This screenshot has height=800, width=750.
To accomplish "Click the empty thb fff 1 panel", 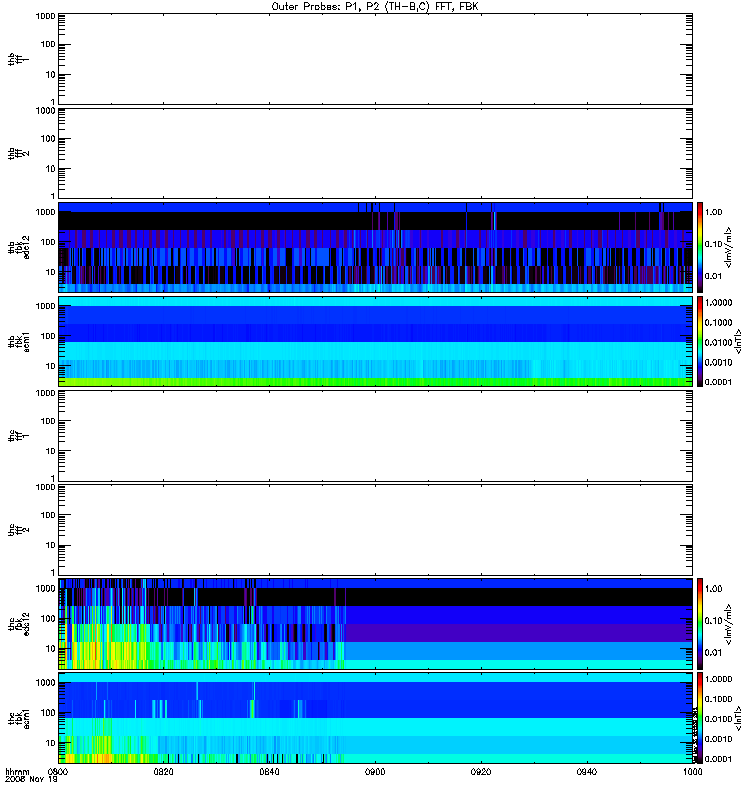I will pyautogui.click(x=375, y=59).
